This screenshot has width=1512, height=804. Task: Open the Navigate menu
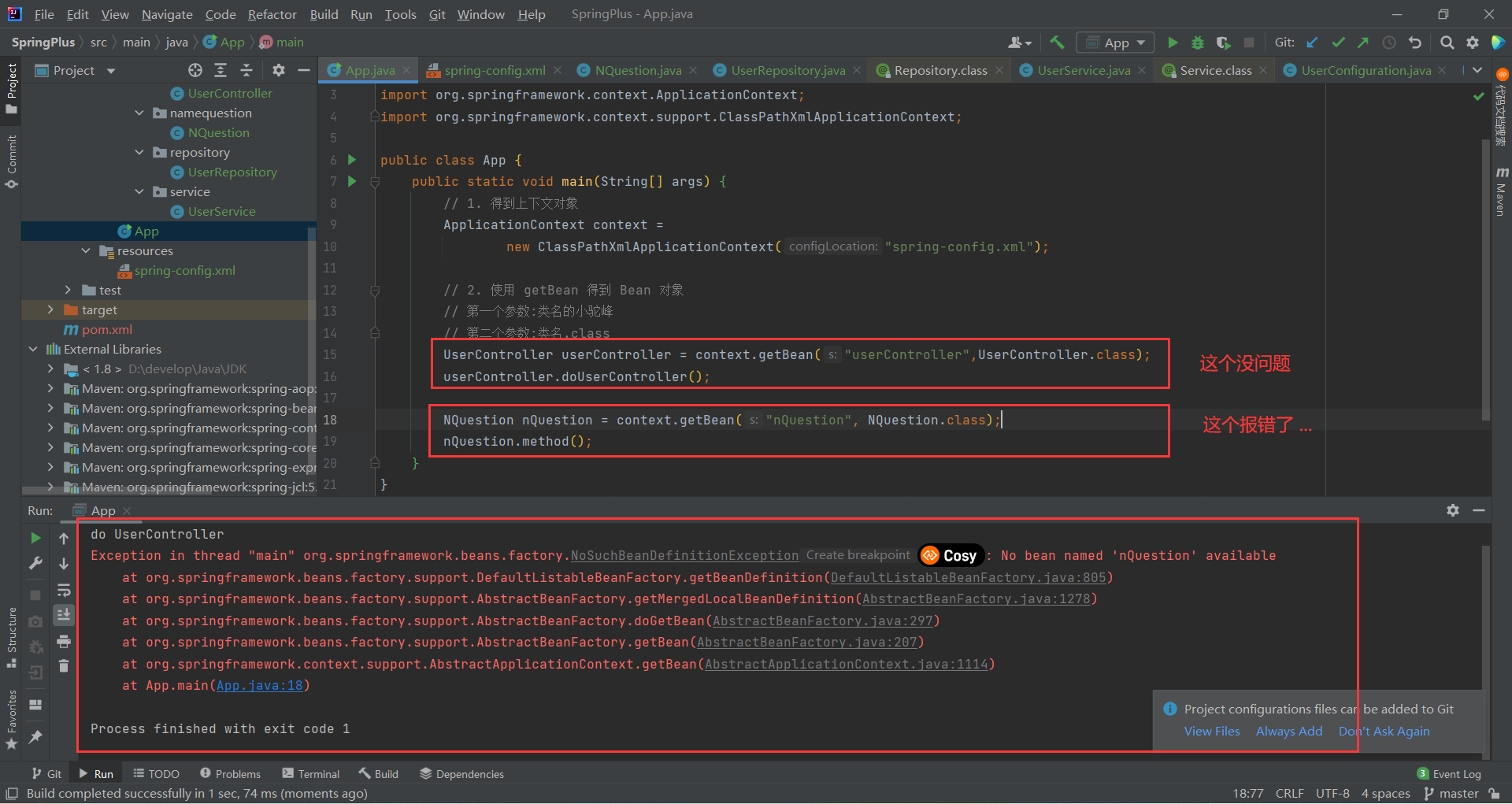pyautogui.click(x=167, y=14)
